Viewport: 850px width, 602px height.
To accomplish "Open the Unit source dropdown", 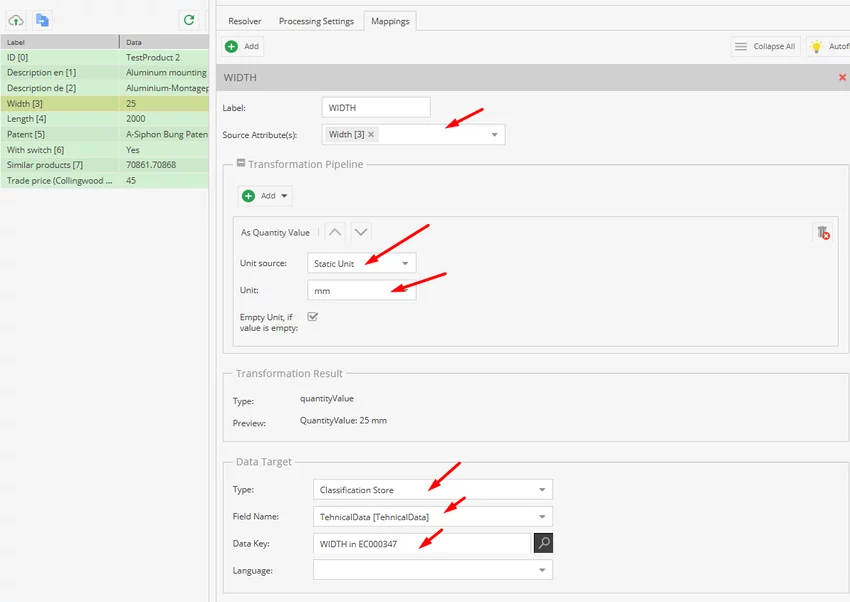I will (x=405, y=263).
